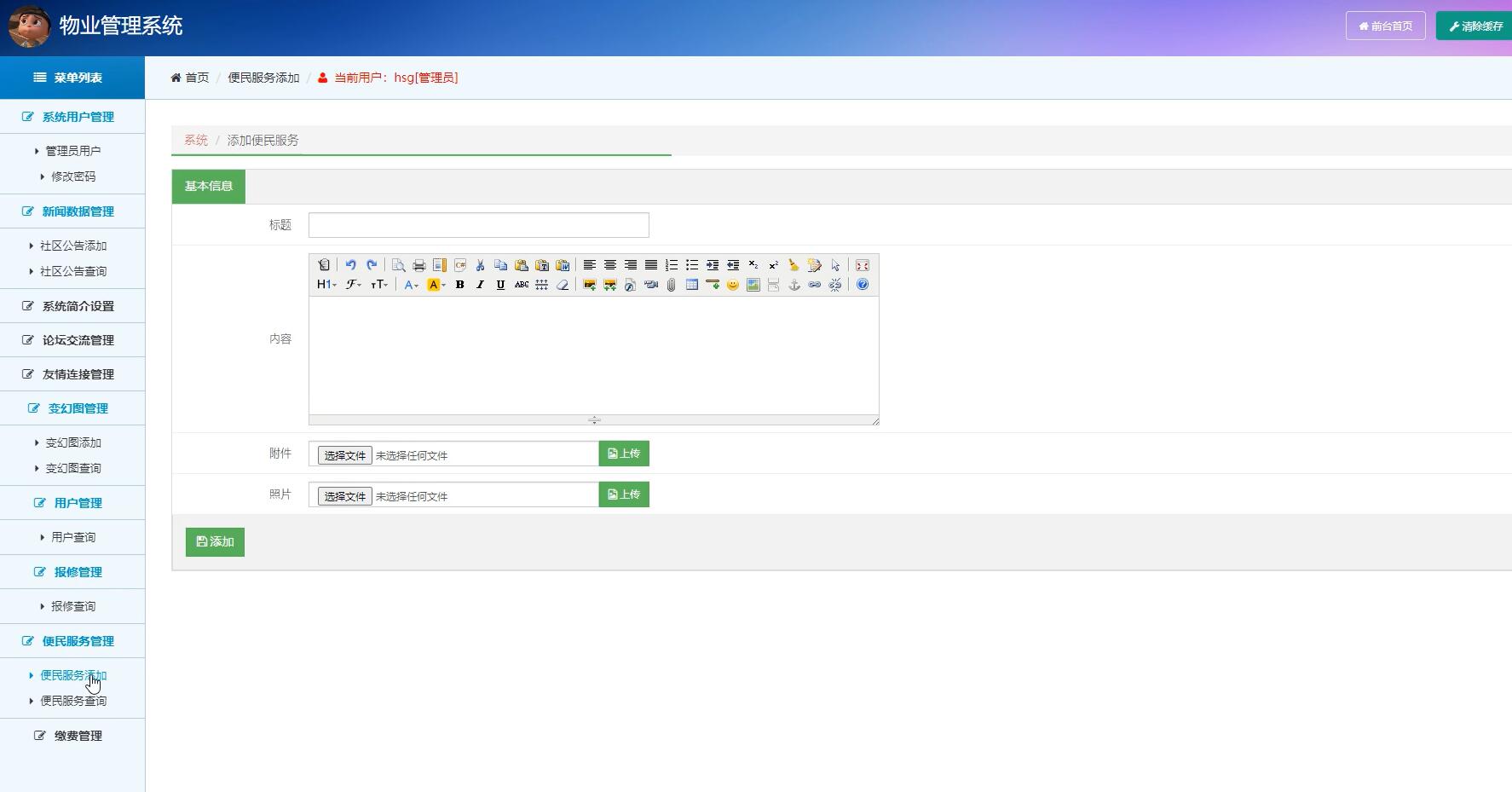Click the insert table icon
The height and width of the screenshot is (792, 1512).
[x=691, y=285]
